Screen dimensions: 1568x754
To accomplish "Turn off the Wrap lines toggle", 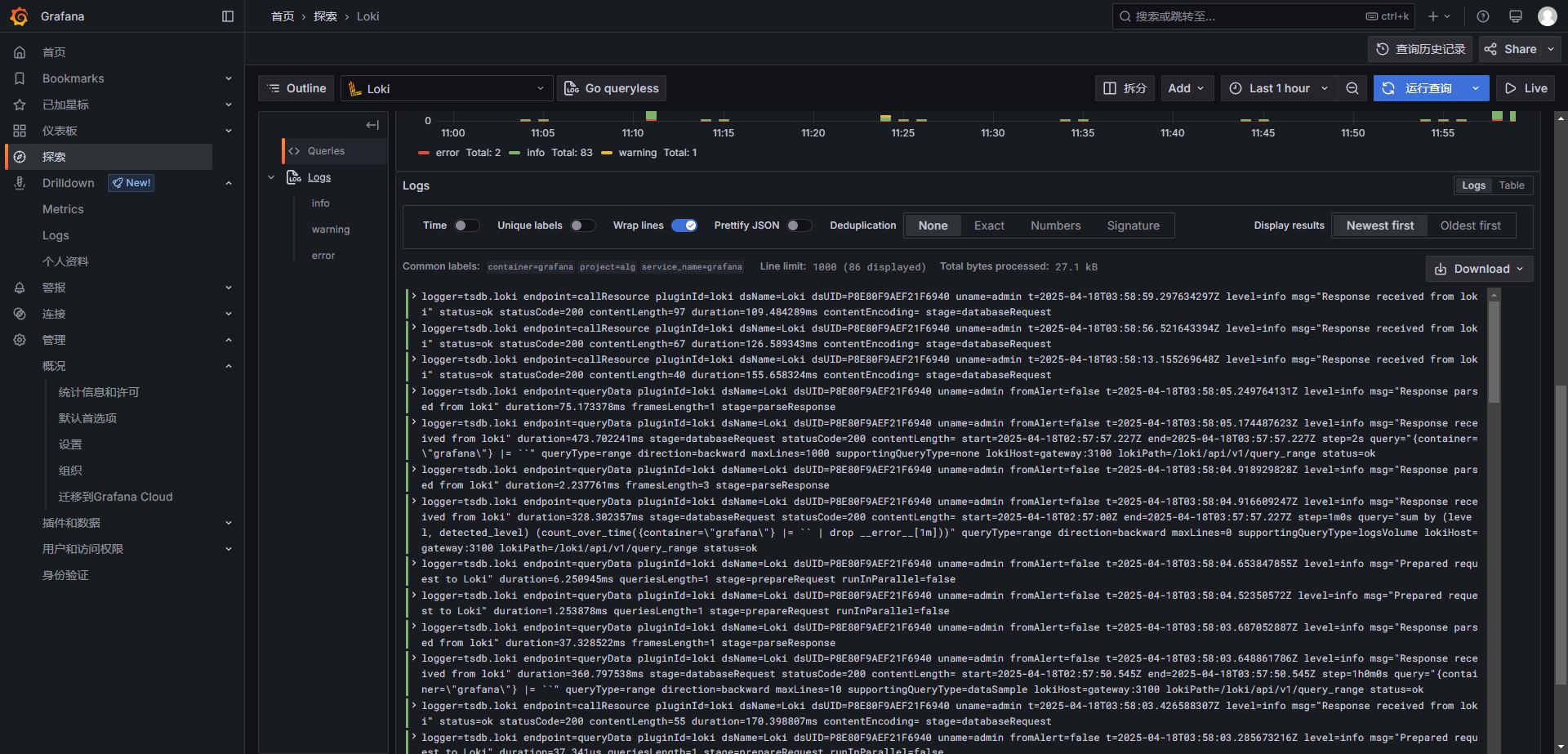I will [x=684, y=225].
